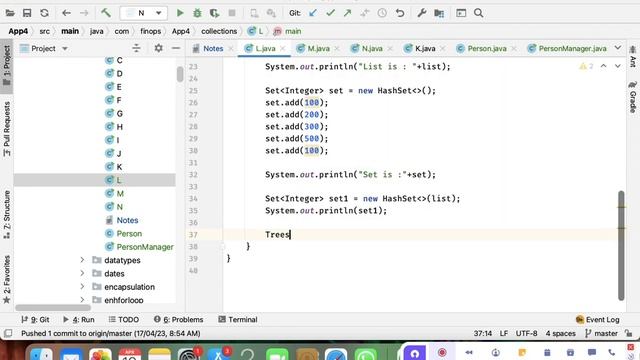
Task: Click the Open folder toolbar icon
Action: (x=10, y=13)
